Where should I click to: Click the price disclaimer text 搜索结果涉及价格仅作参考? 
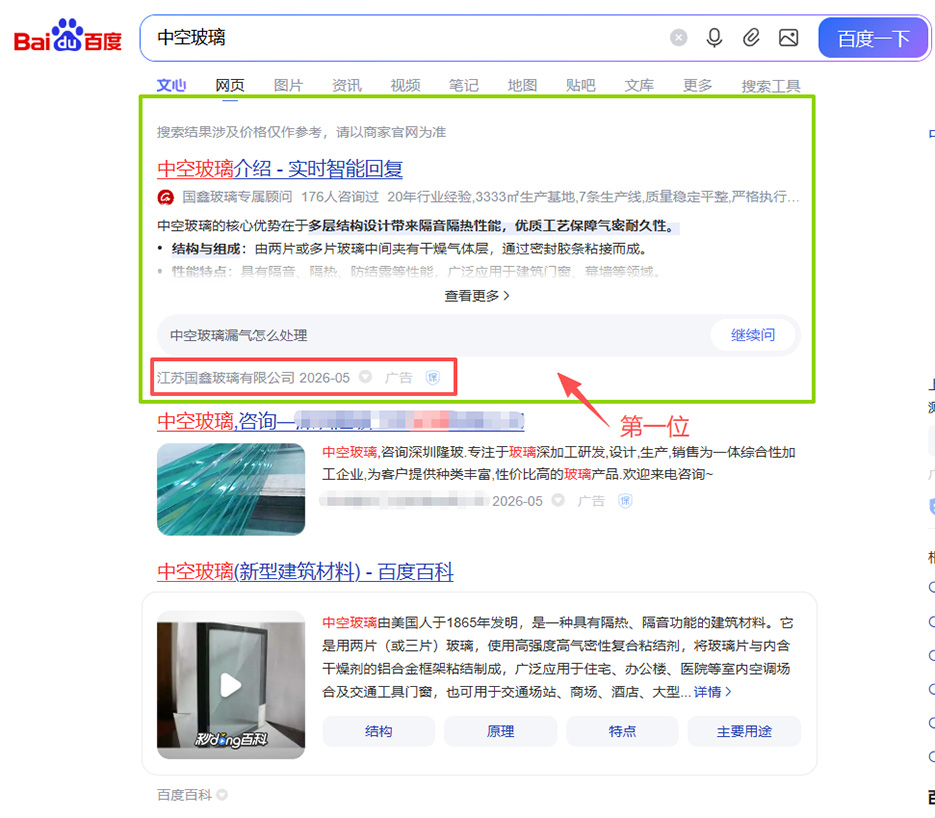[301, 132]
